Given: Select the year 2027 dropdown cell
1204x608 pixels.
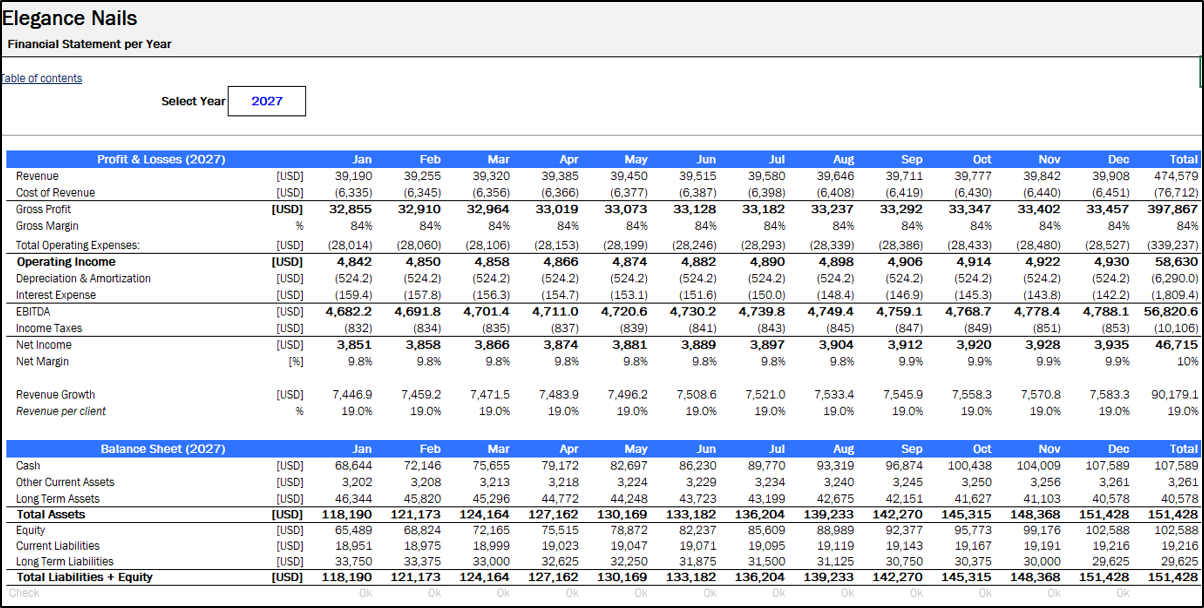Looking at the screenshot, I should click(x=267, y=101).
